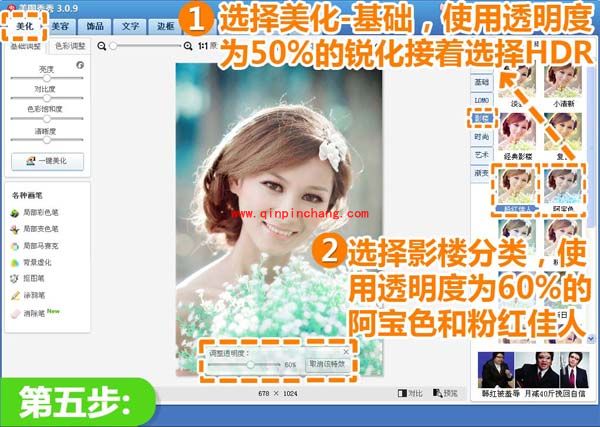This screenshot has width=600, height=427.
Task: Click the 对比 compare icon
Action: pos(402,393)
